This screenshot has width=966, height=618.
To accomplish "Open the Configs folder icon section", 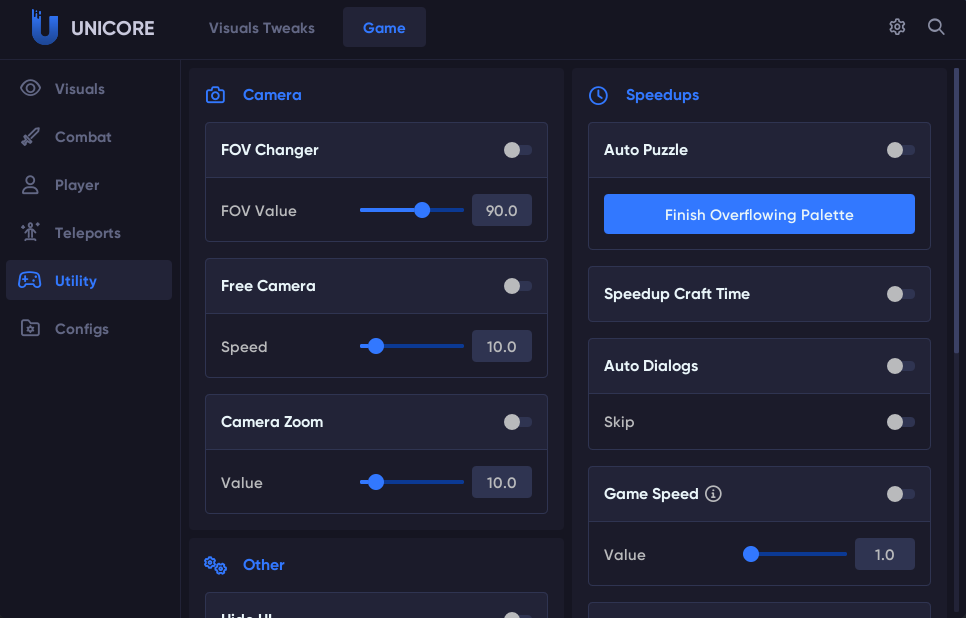I will pyautogui.click(x=31, y=329).
